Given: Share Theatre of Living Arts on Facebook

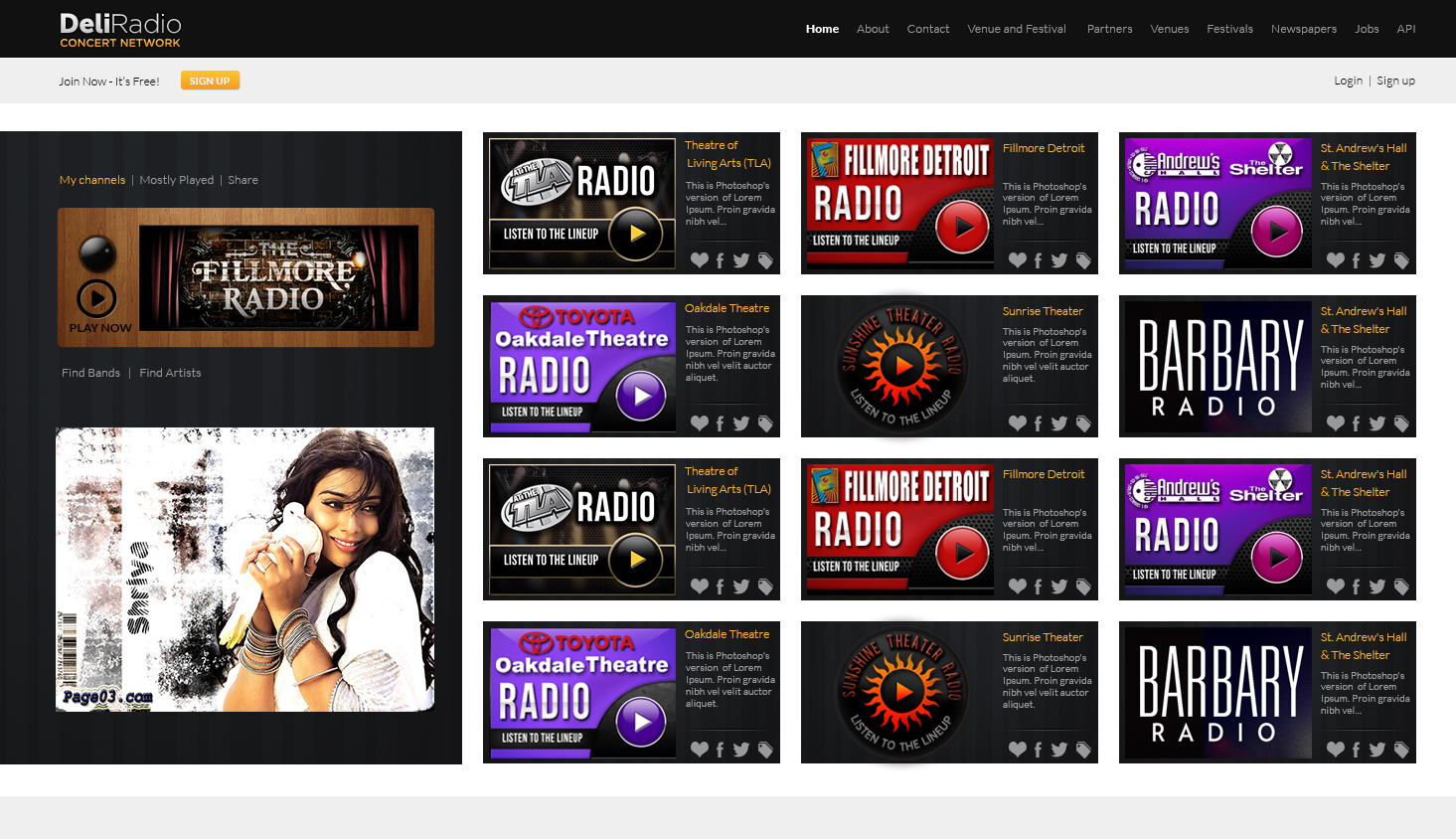Looking at the screenshot, I should tap(720, 259).
